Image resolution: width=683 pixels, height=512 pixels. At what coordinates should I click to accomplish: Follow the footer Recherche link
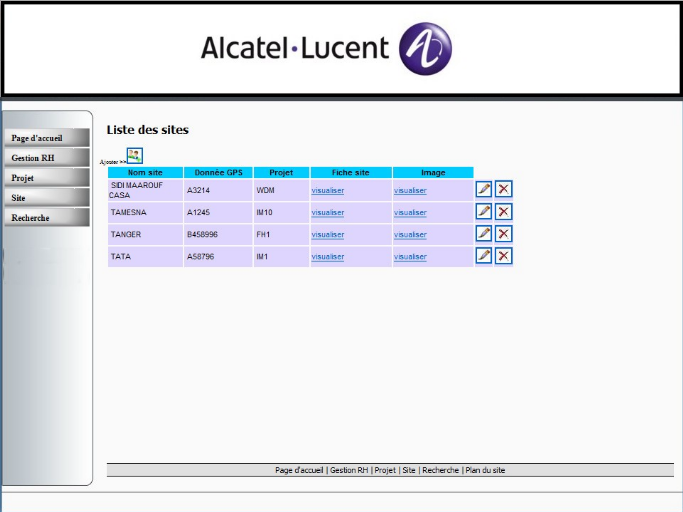(440, 470)
